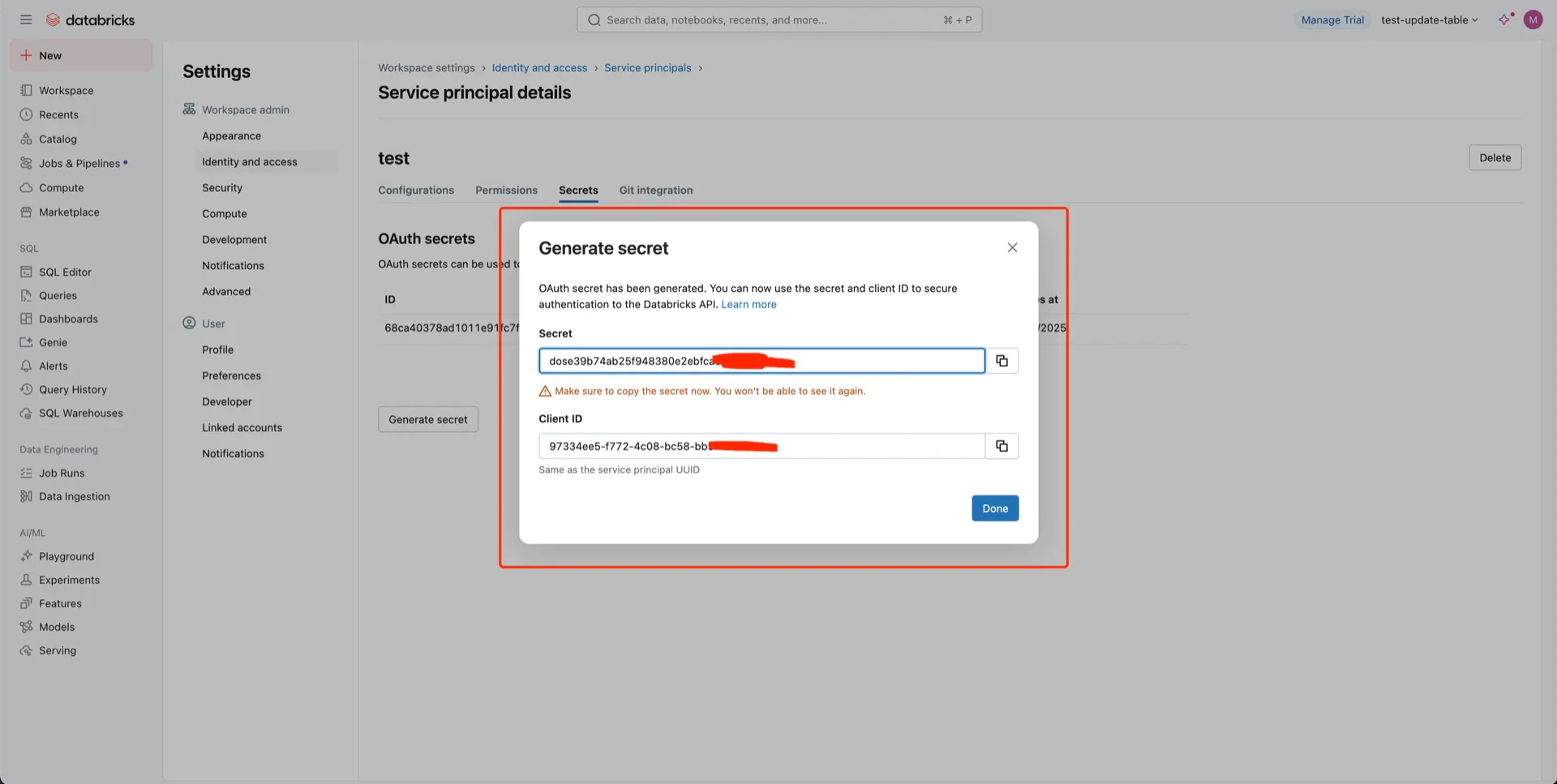
Task: Focus the search data and notebooks field
Action: (x=779, y=19)
